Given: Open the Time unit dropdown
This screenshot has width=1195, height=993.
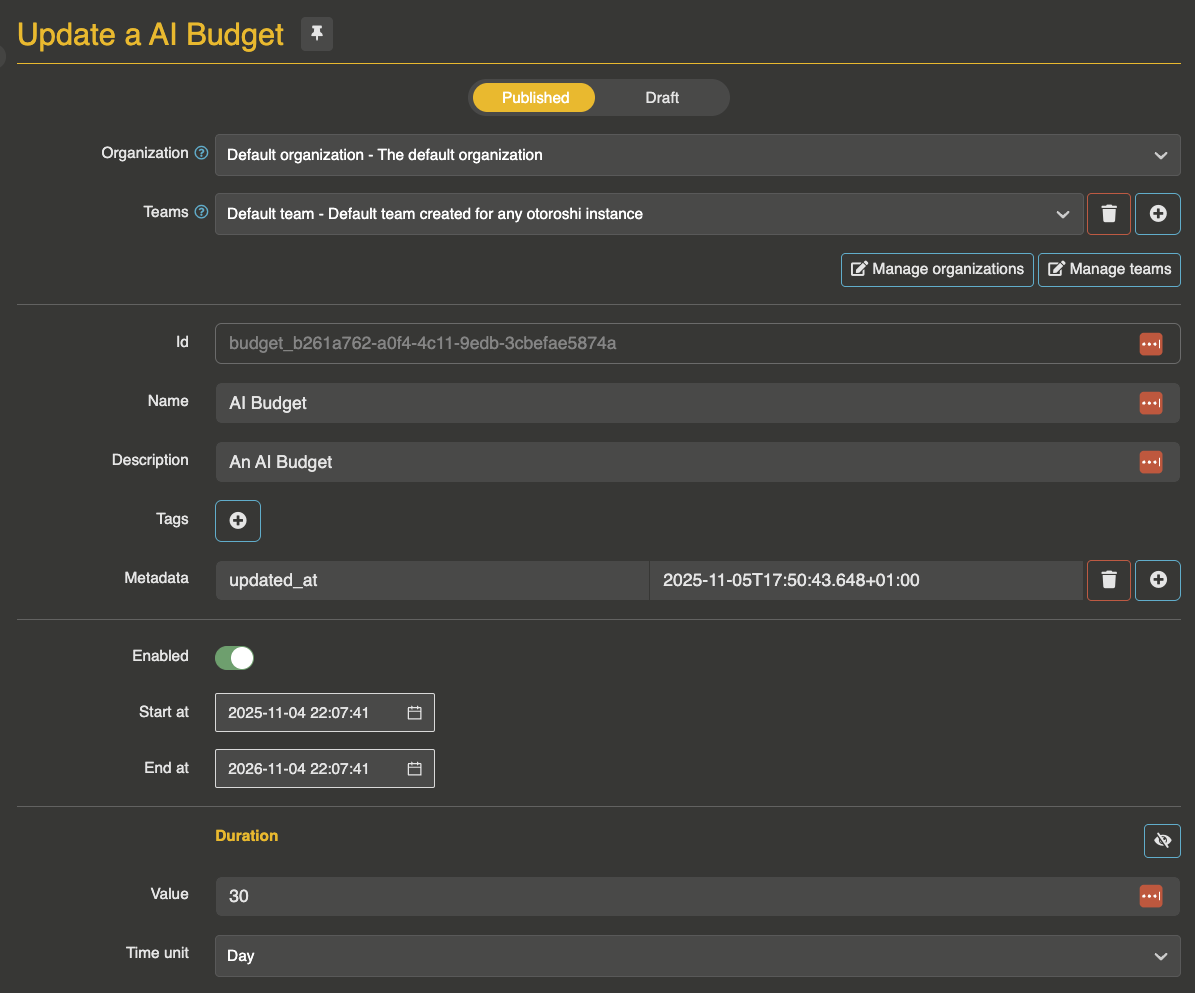Looking at the screenshot, I should pyautogui.click(x=697, y=956).
